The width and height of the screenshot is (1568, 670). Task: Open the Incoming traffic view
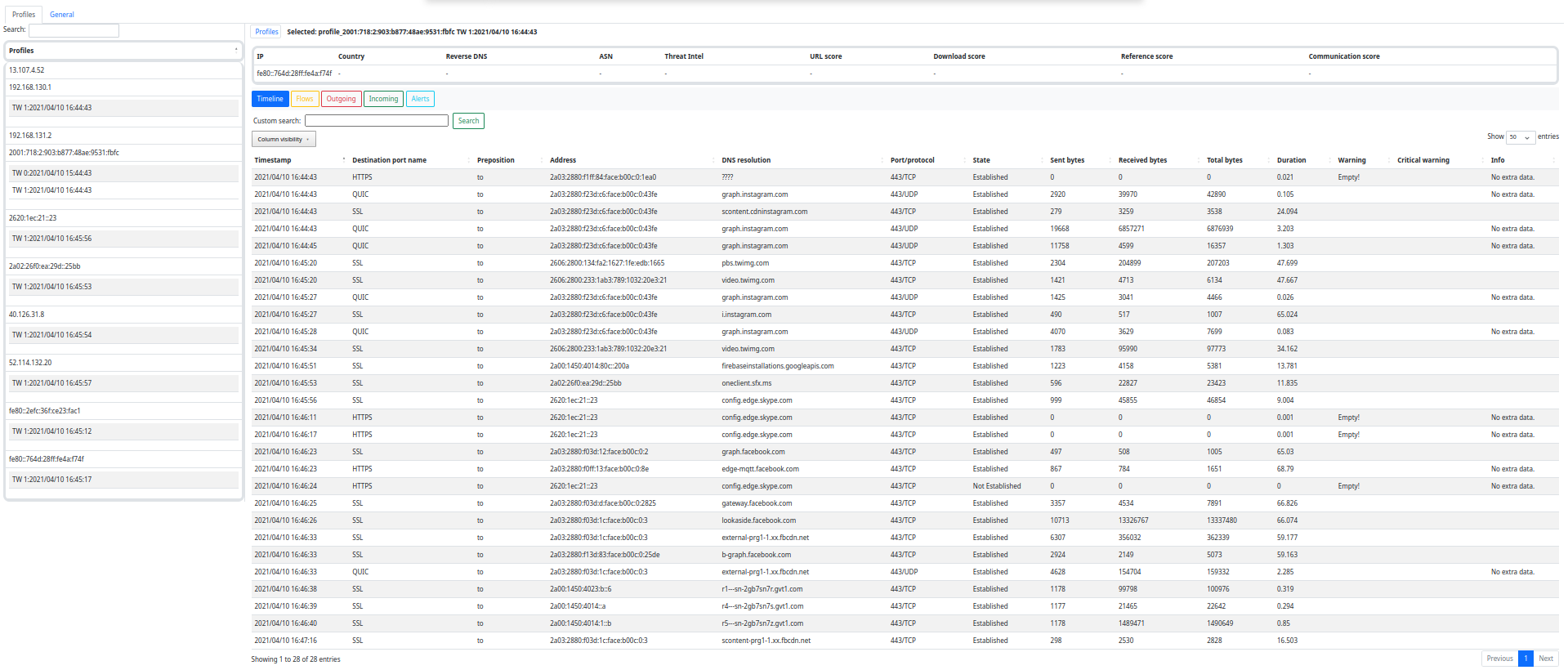[383, 99]
